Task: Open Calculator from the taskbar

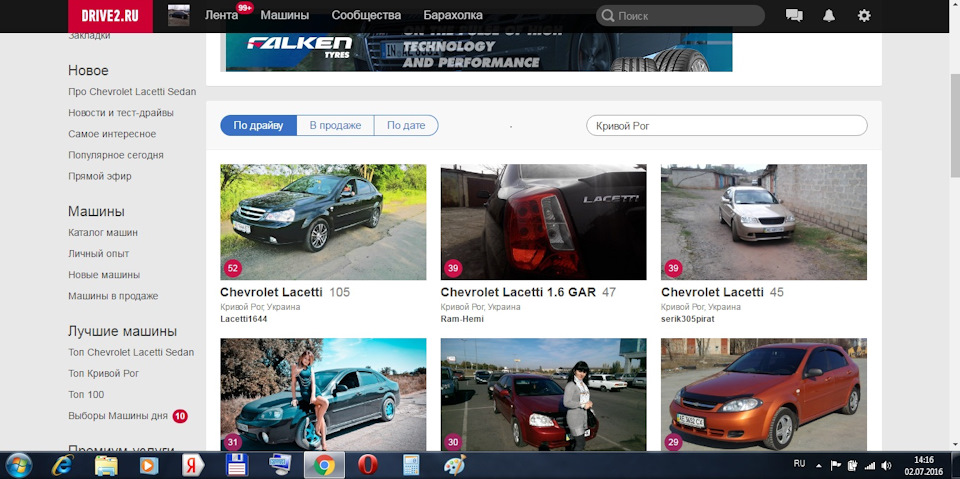Action: point(411,466)
